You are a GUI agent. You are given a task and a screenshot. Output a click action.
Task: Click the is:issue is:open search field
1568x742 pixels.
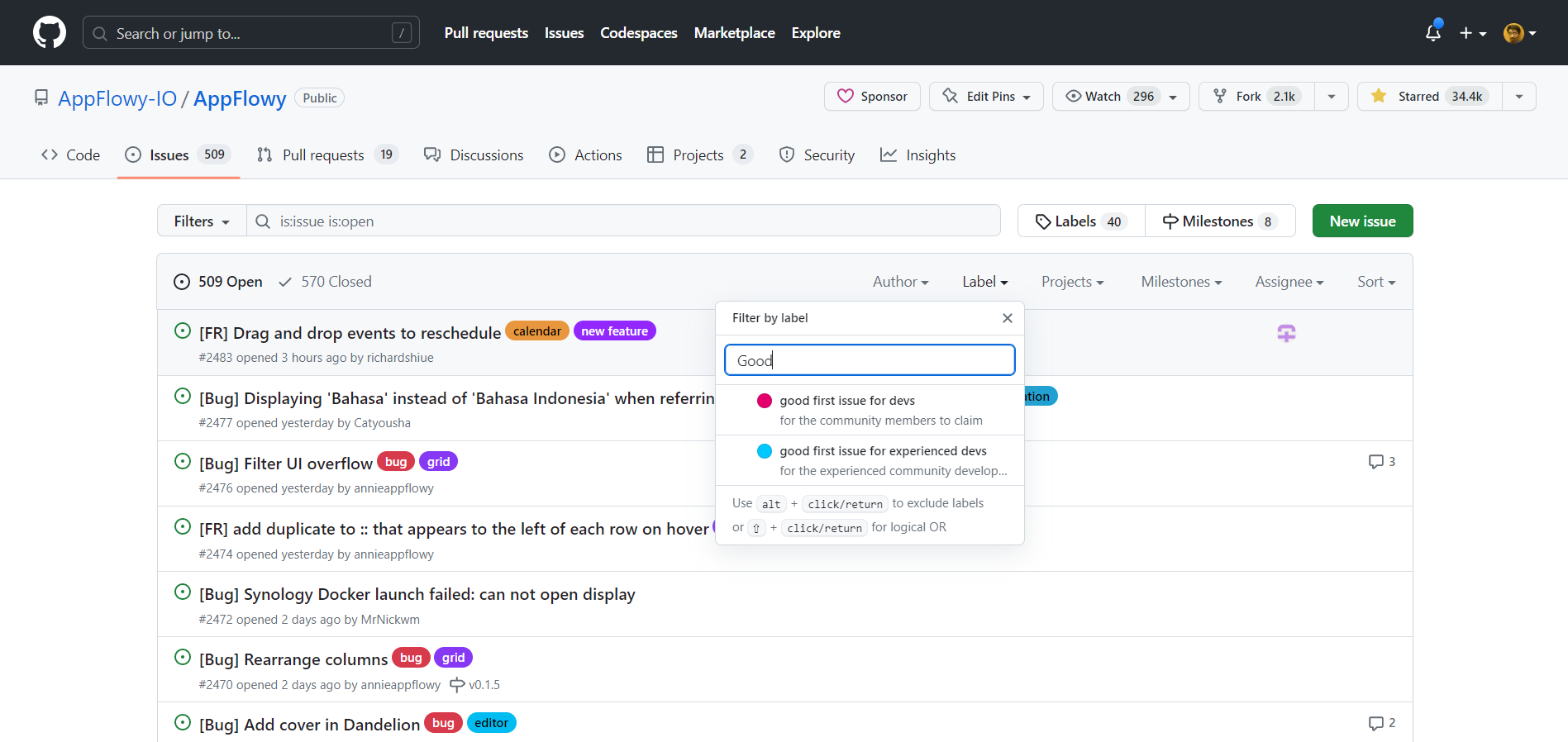pos(623,221)
